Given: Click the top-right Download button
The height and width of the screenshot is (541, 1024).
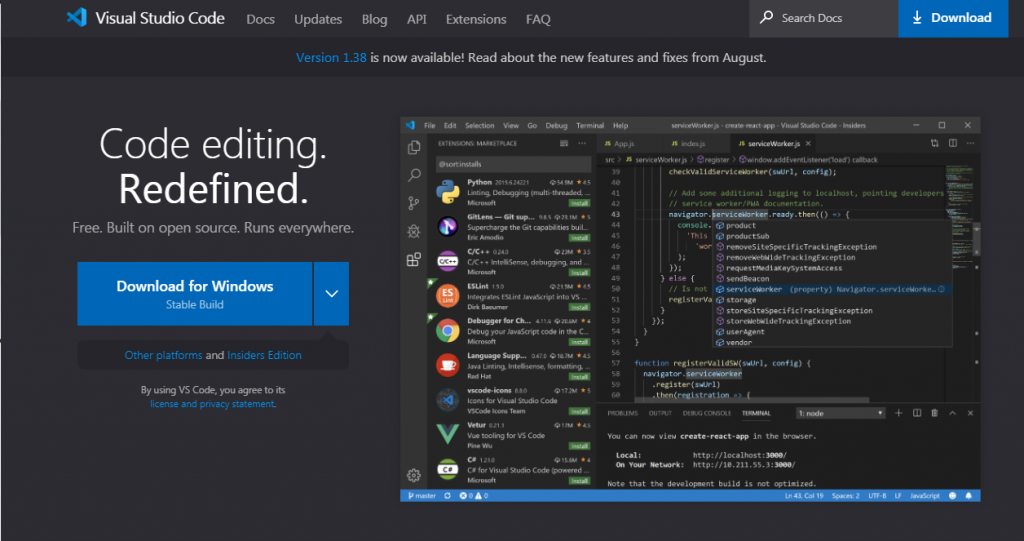Looking at the screenshot, I should [x=953, y=18].
